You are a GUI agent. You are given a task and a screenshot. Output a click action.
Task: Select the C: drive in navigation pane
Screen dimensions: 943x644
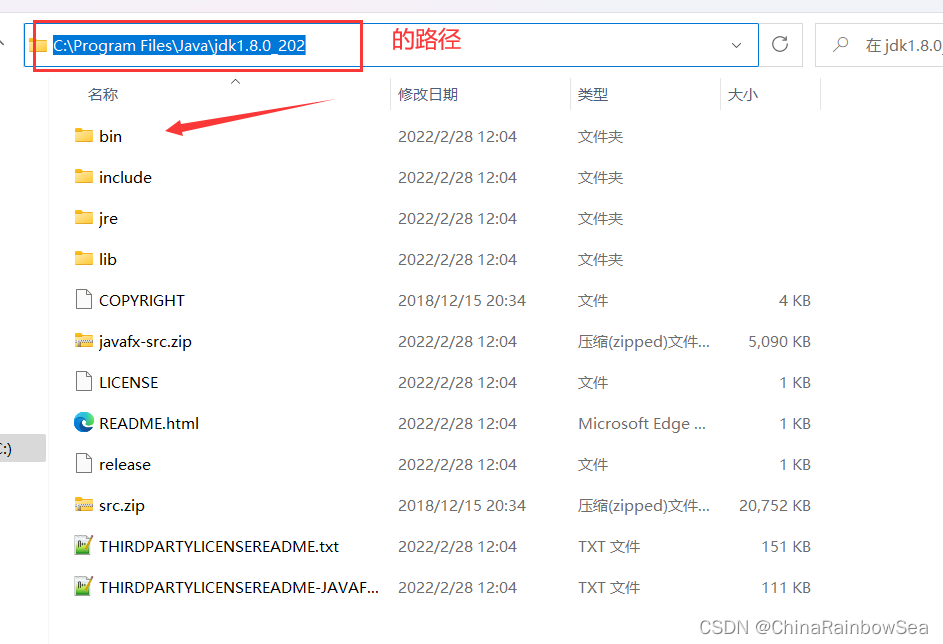point(23,448)
